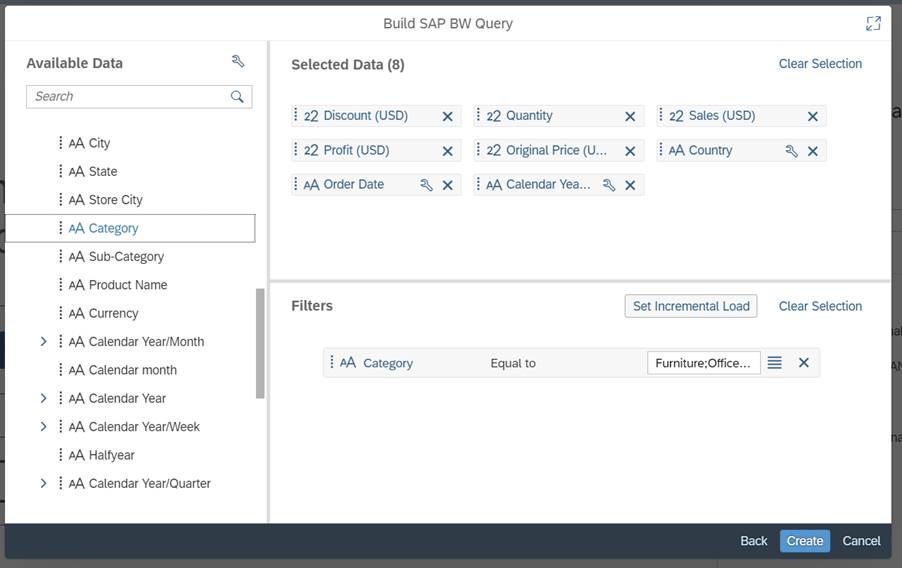This screenshot has height=568, width=902.
Task: Expand Calendar Year/Week node
Action: tap(43, 427)
